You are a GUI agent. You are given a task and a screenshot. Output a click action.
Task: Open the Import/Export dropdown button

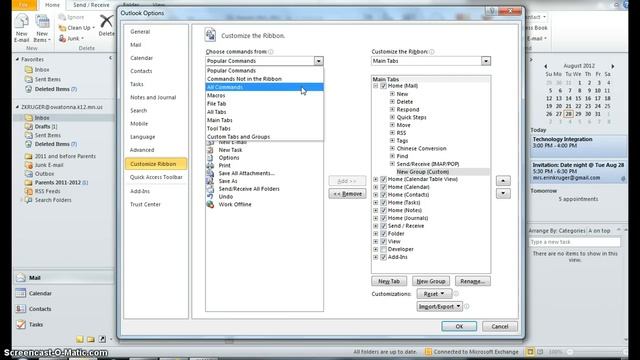(439, 306)
